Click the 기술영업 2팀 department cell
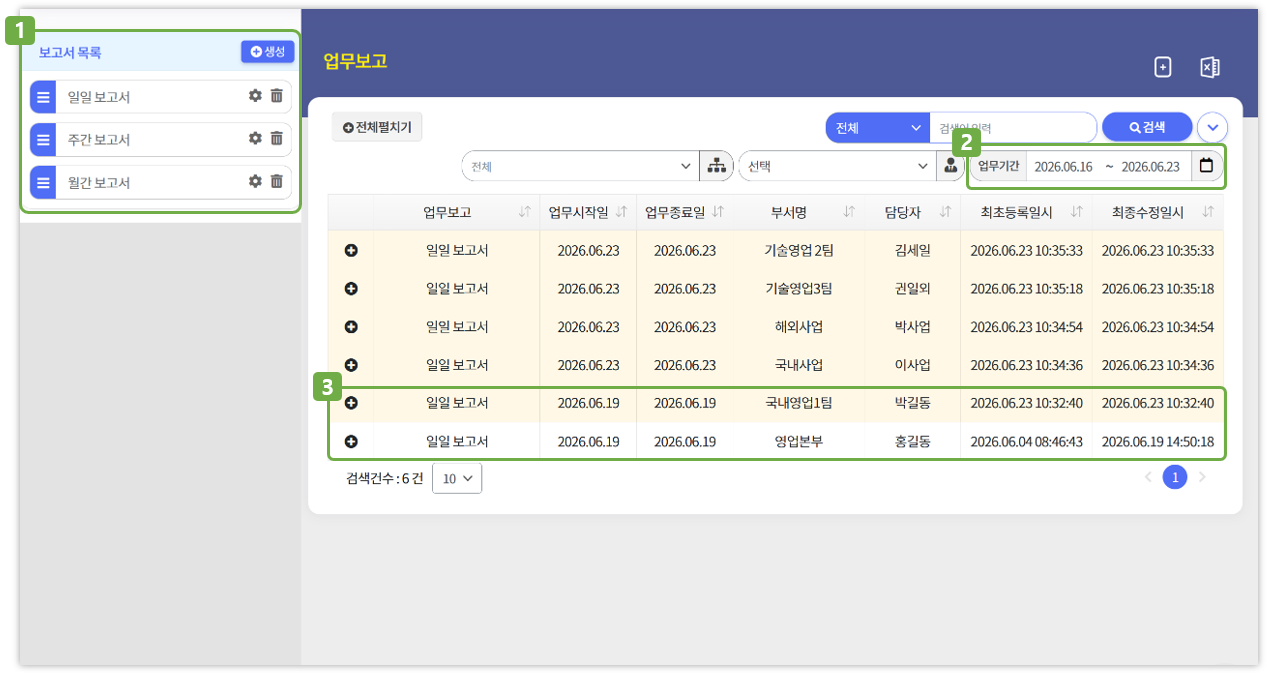The image size is (1267, 674). (799, 250)
